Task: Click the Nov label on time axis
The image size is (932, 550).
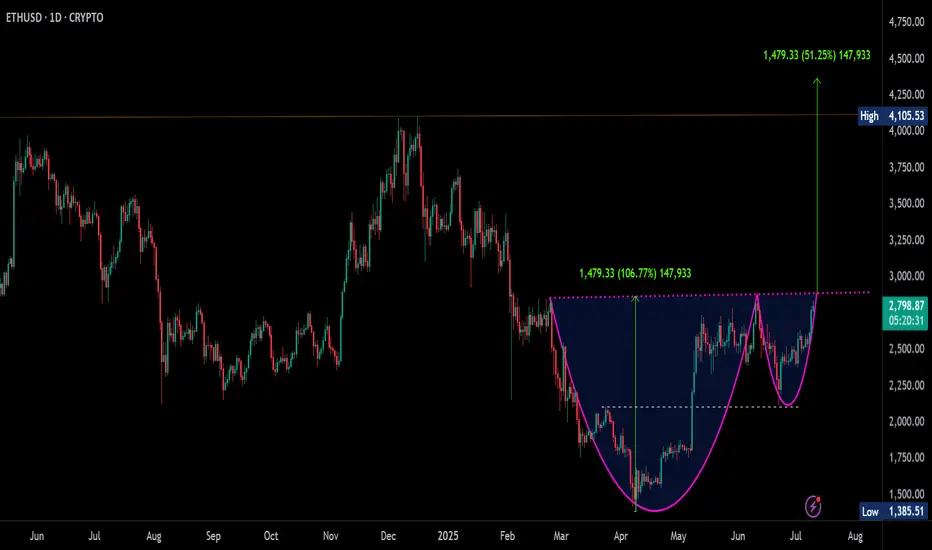Action: coord(330,536)
